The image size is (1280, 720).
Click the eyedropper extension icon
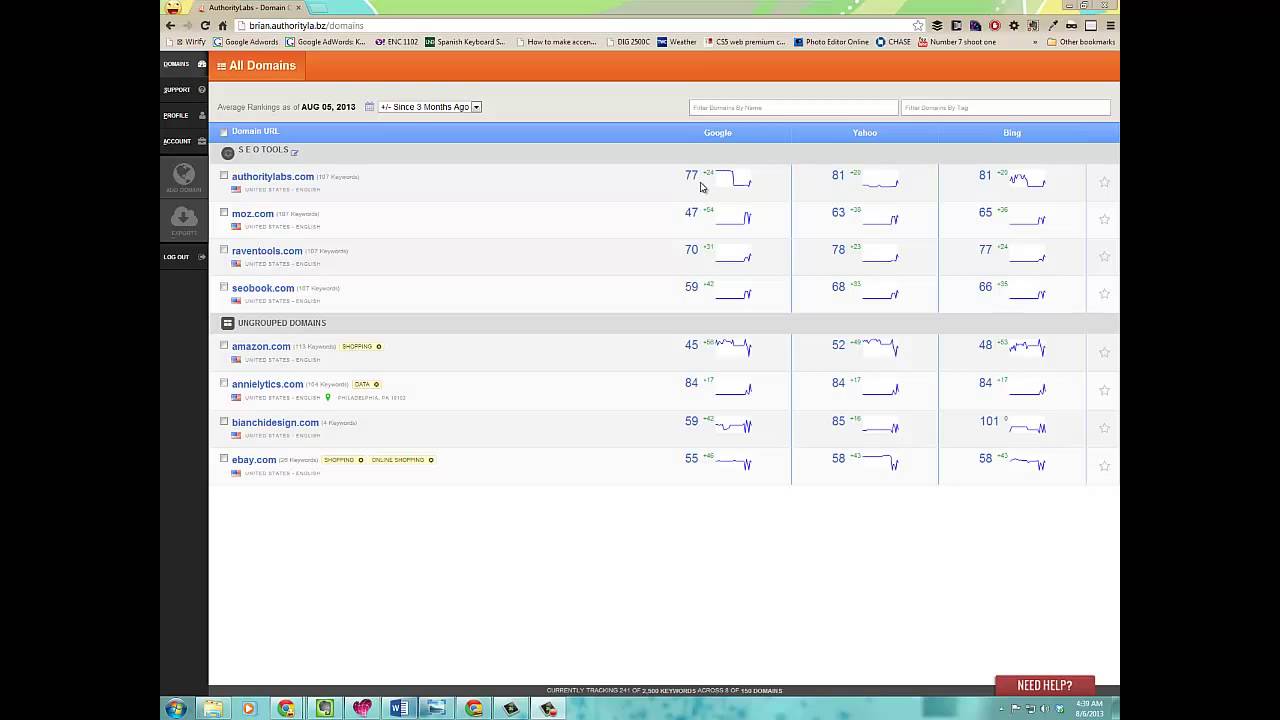click(x=1053, y=25)
